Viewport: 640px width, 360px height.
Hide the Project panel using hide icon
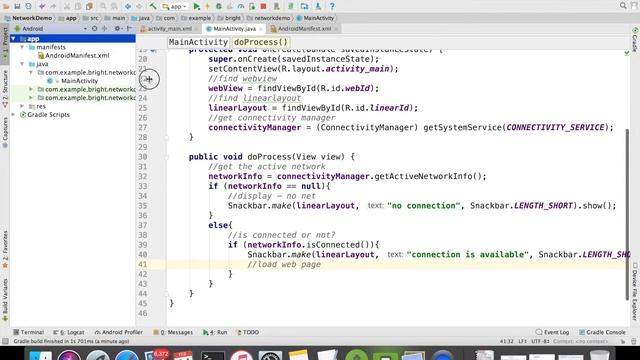pos(129,29)
